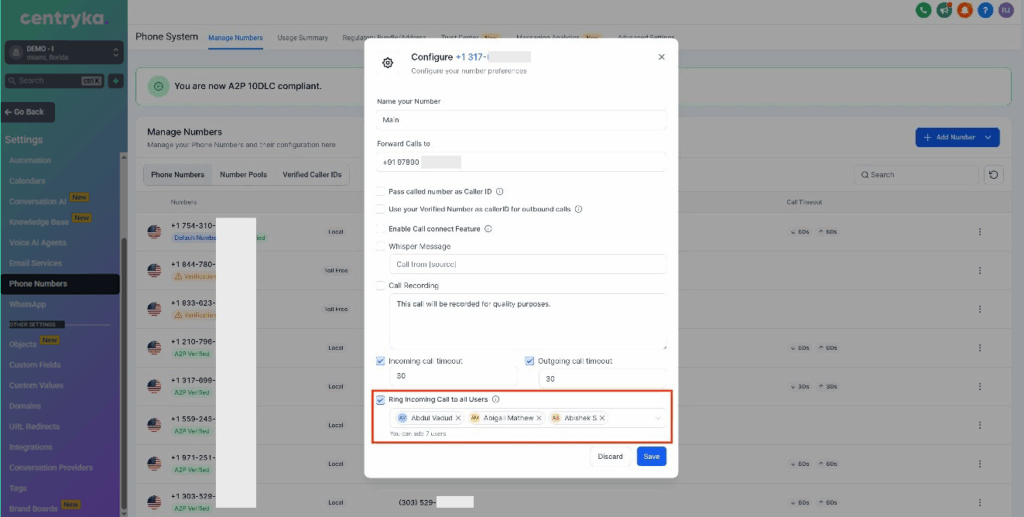Open the orange notifications bell
Viewport: 1024px width, 517px height.
(964, 11)
